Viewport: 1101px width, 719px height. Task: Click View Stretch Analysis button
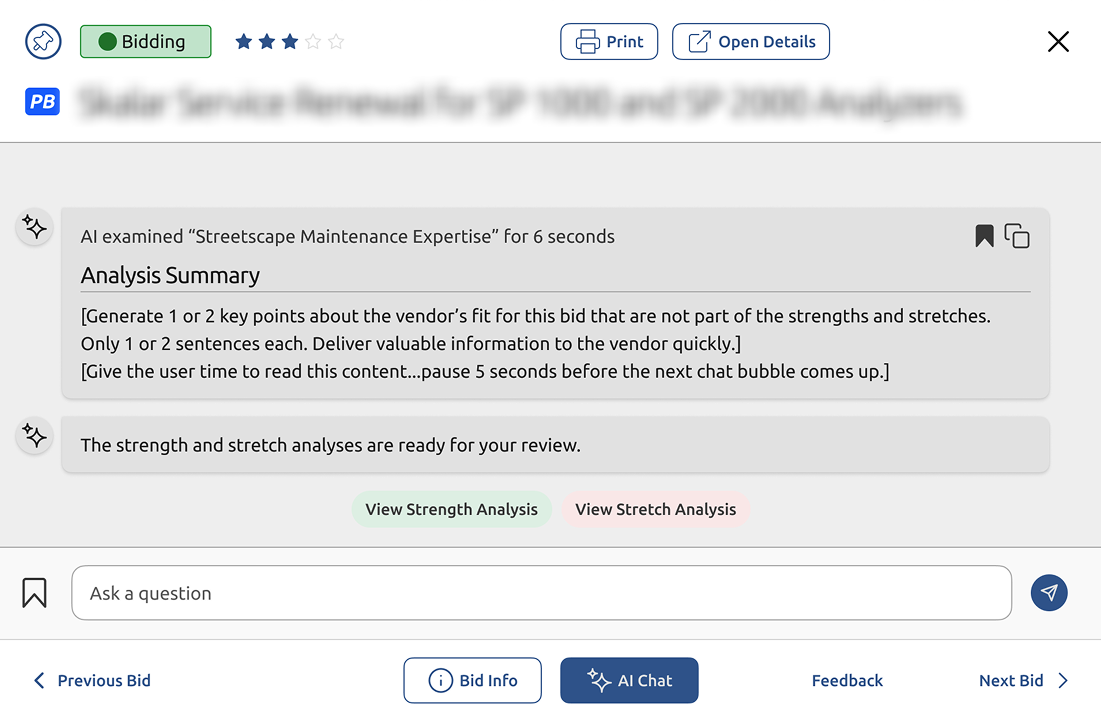pos(656,509)
